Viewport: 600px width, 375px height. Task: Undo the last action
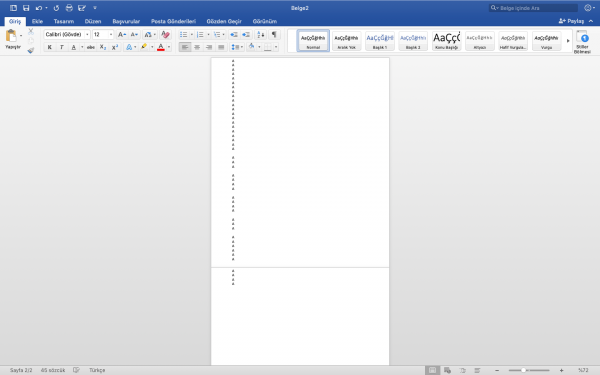tap(38, 8)
